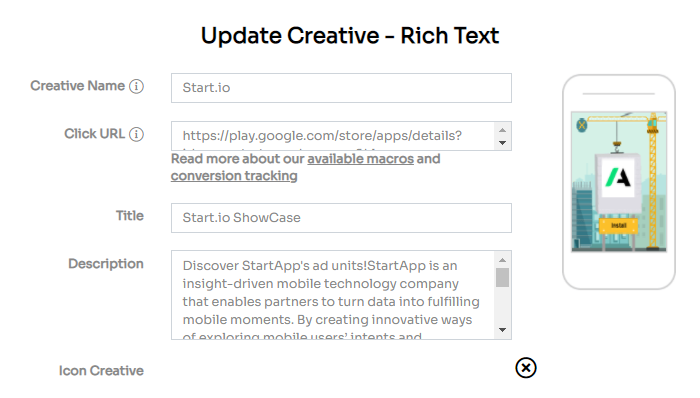
Task: Click the Click URL text field
Action: pyautogui.click(x=333, y=136)
